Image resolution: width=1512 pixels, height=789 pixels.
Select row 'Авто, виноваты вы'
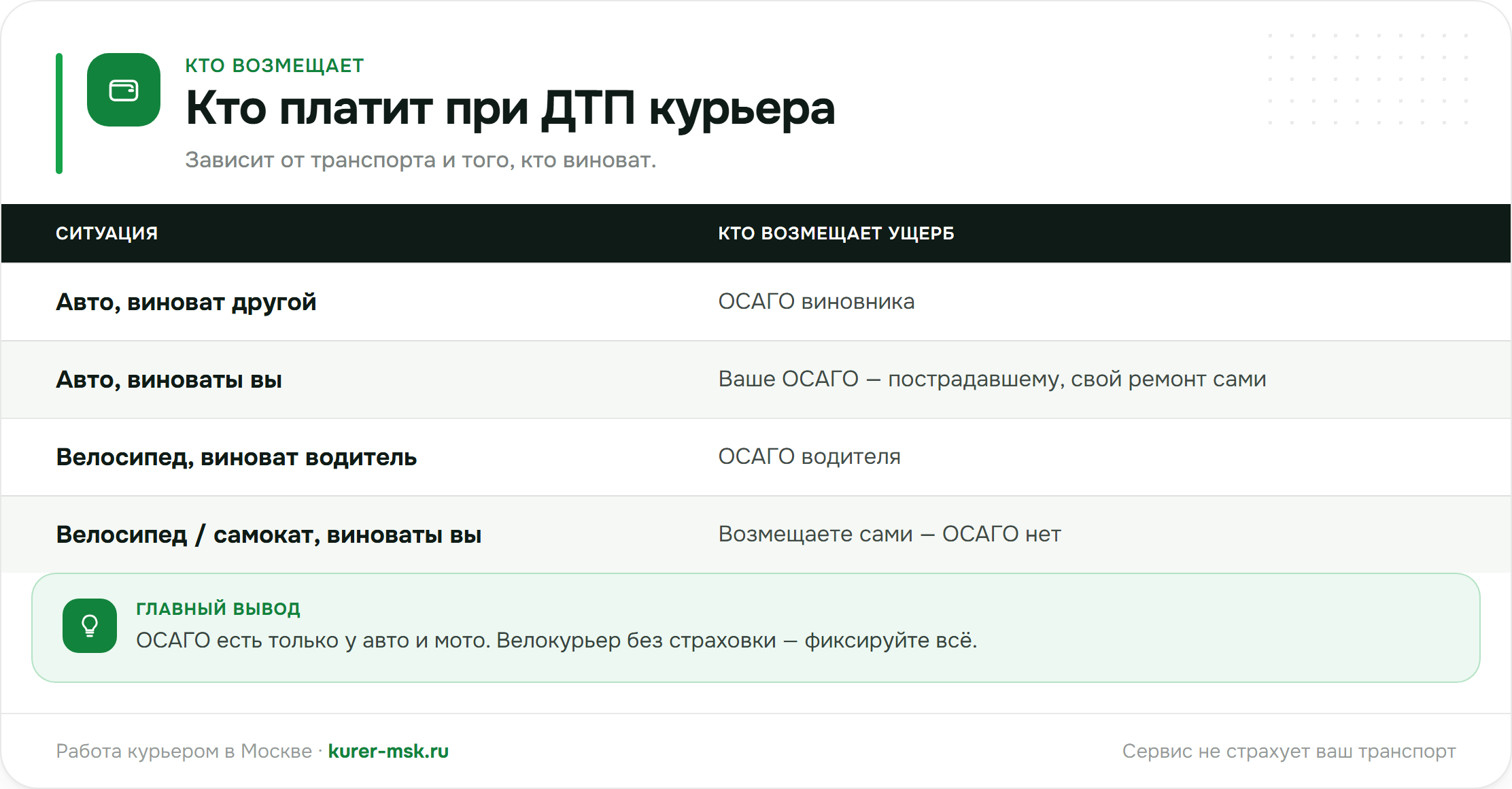coord(756,380)
